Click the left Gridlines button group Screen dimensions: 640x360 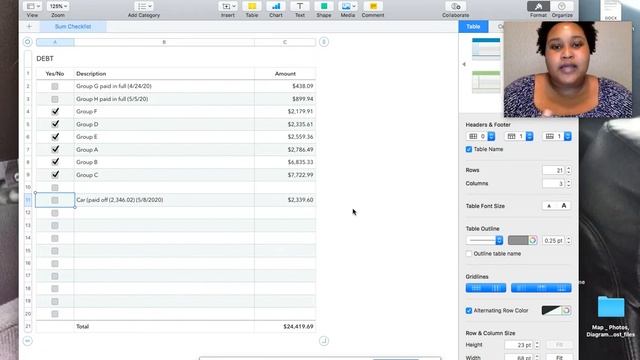[x=486, y=288]
